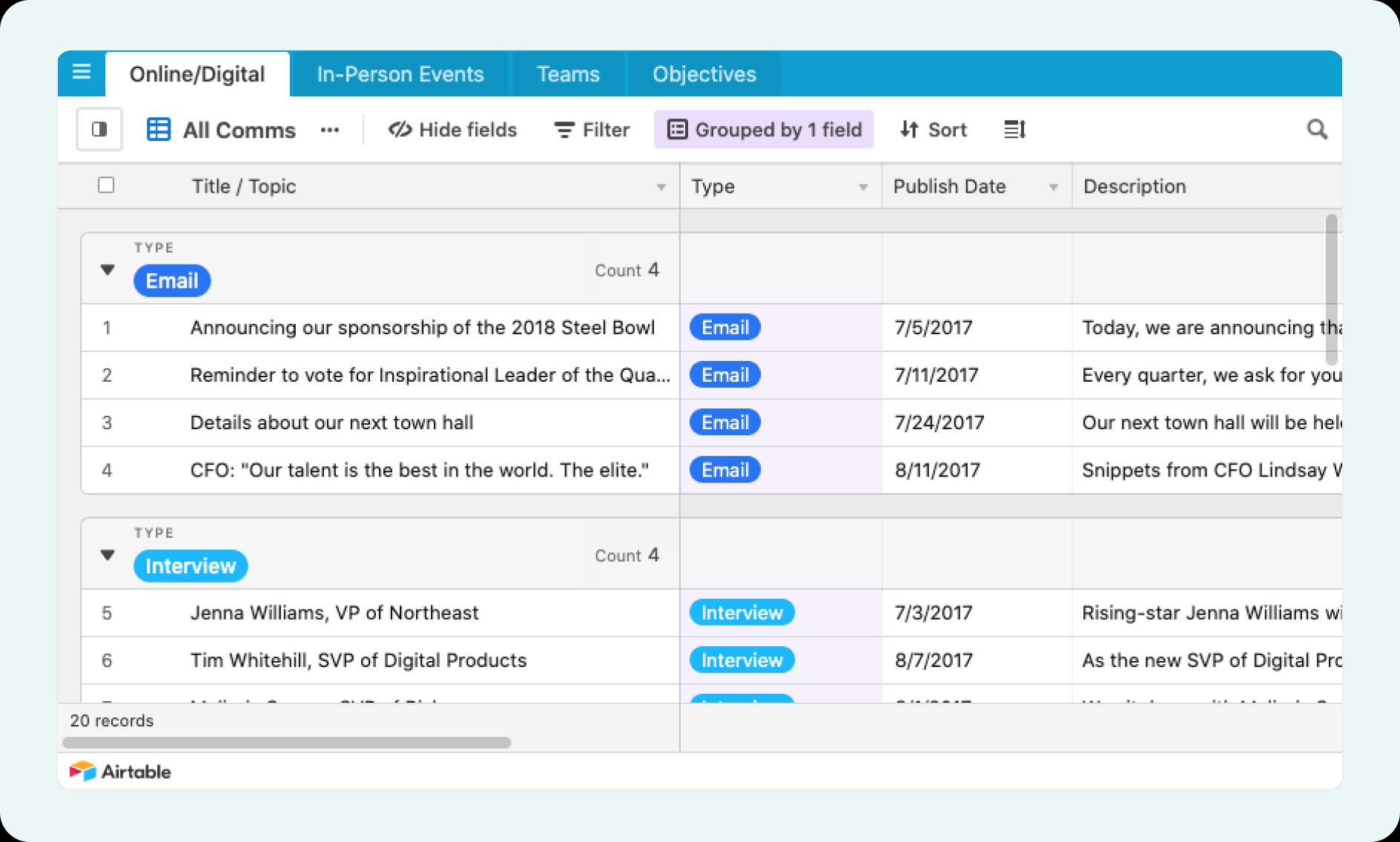The height and width of the screenshot is (842, 1400).
Task: Click the Airtable logo
Action: click(x=120, y=772)
